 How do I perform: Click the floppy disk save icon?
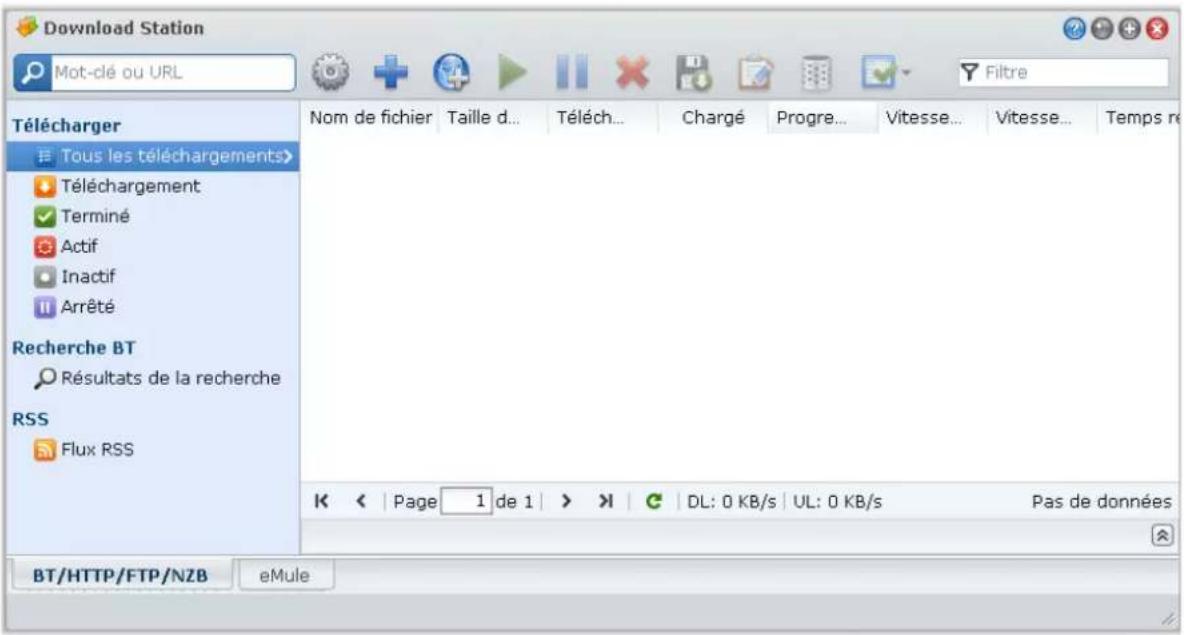click(693, 72)
